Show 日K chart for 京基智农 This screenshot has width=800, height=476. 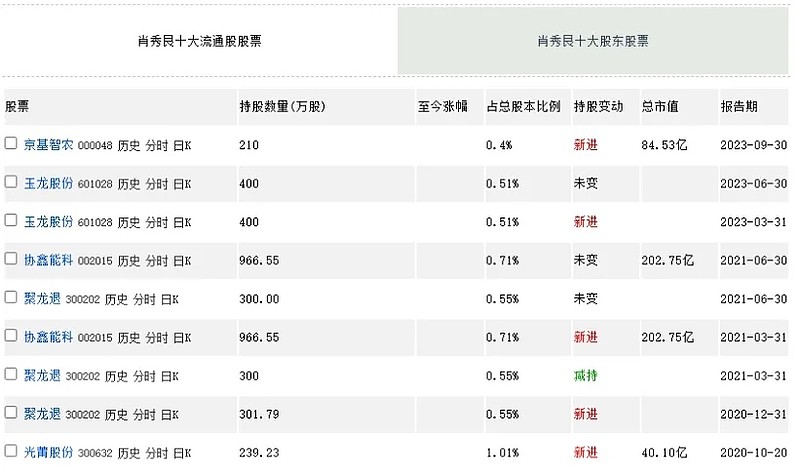182,145
